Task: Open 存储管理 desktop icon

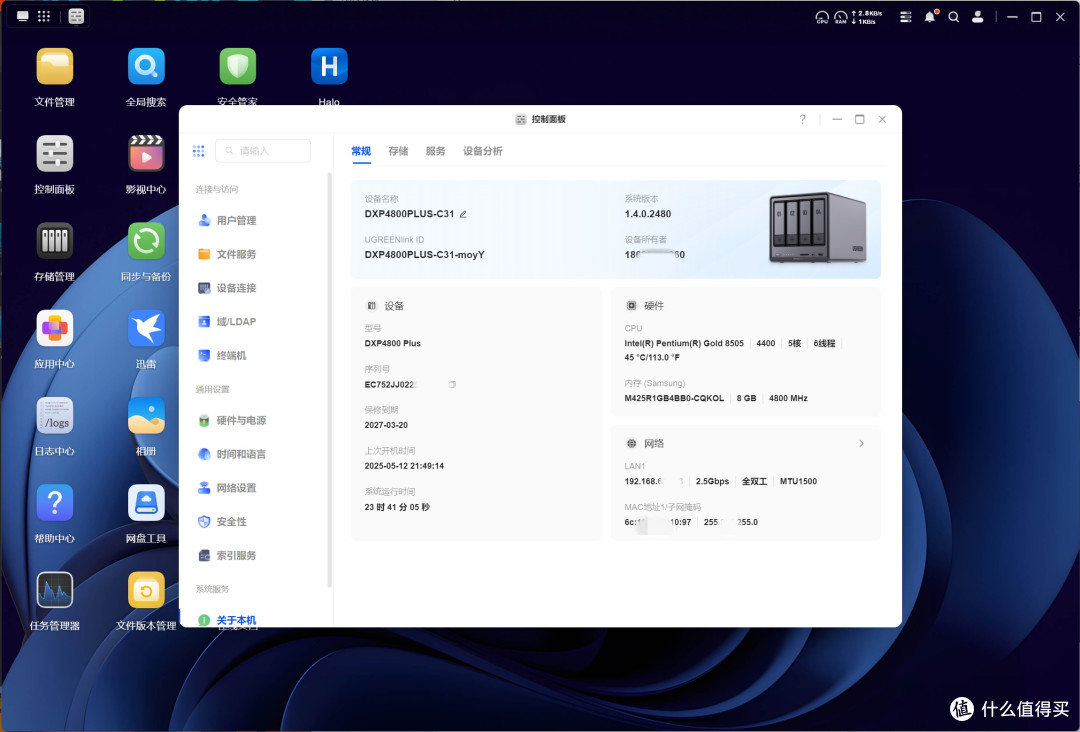Action: pos(54,241)
